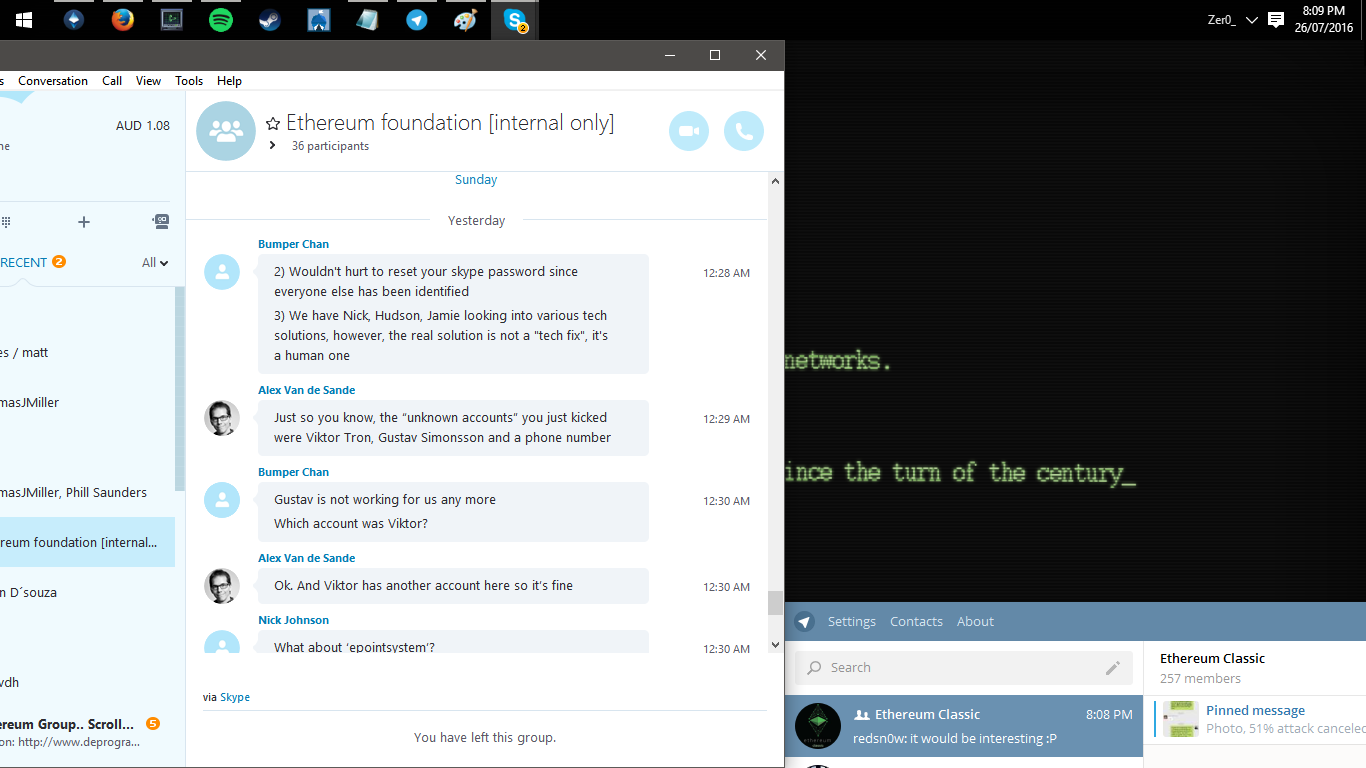
Task: Open the Call menu
Action: pos(112,81)
